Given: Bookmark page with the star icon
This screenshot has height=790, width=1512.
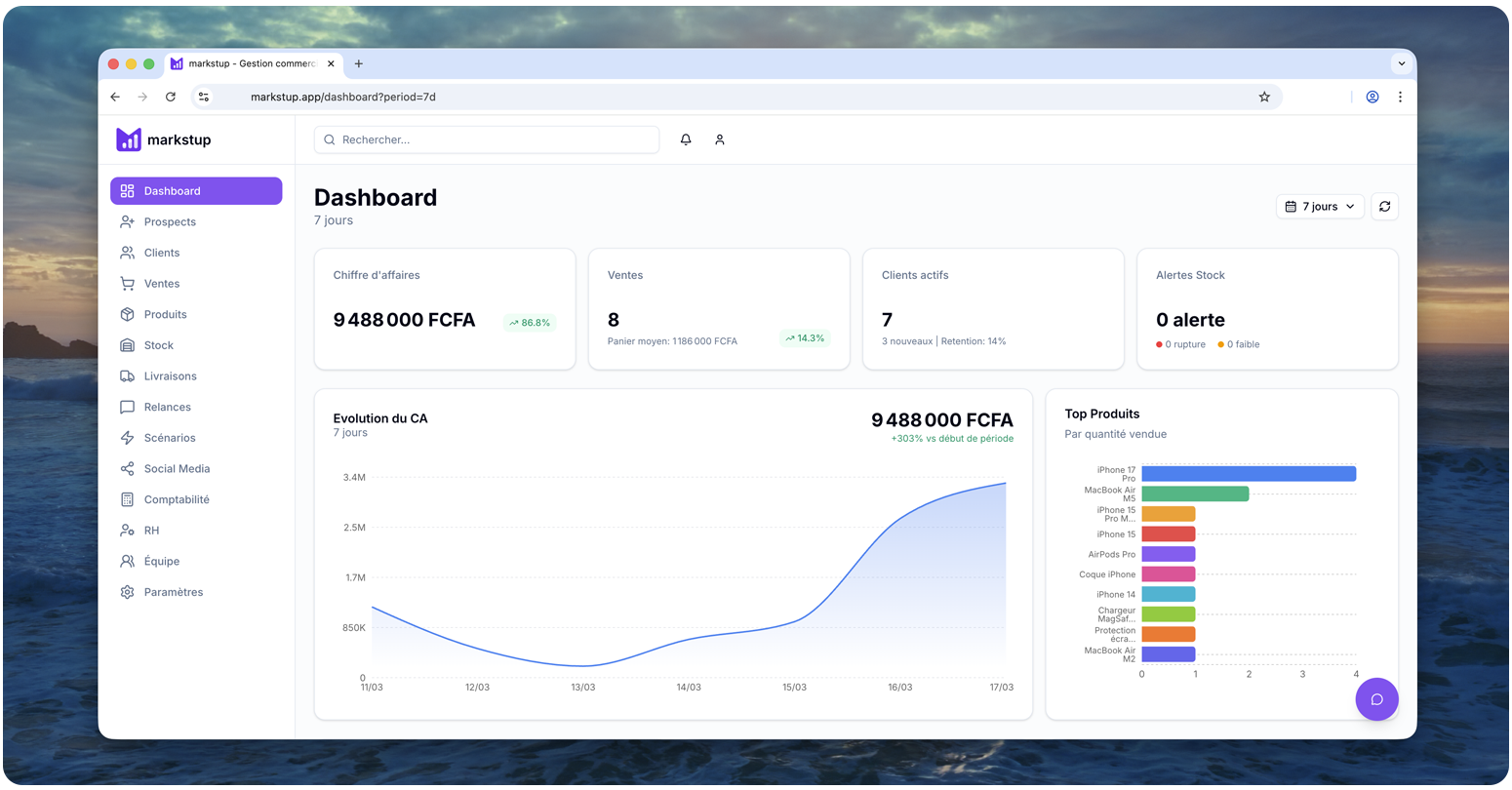Looking at the screenshot, I should tap(1264, 97).
